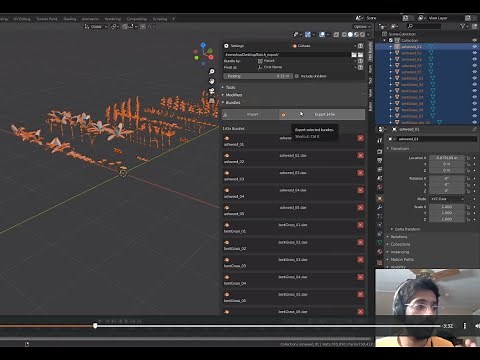Screen dimensions: 480x360
Task: Click the blue Z axis on navigation gizmo
Action: [203, 45]
